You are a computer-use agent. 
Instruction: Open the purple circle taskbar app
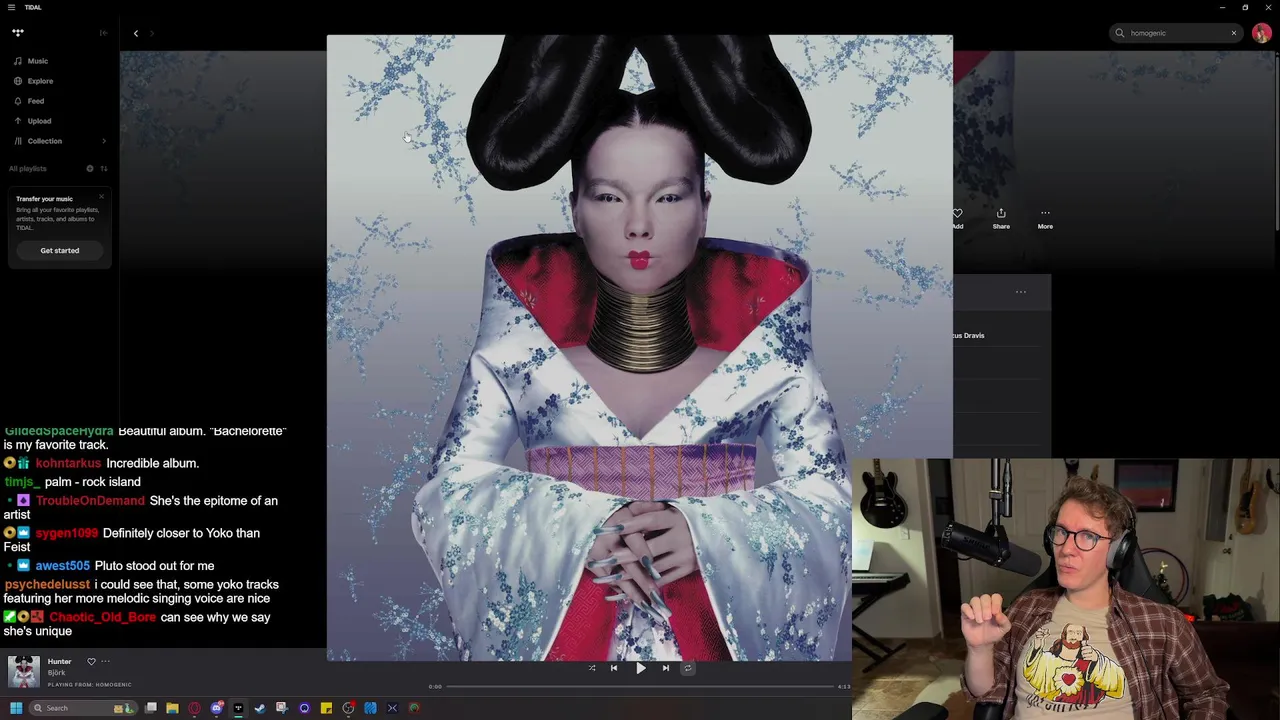304,708
